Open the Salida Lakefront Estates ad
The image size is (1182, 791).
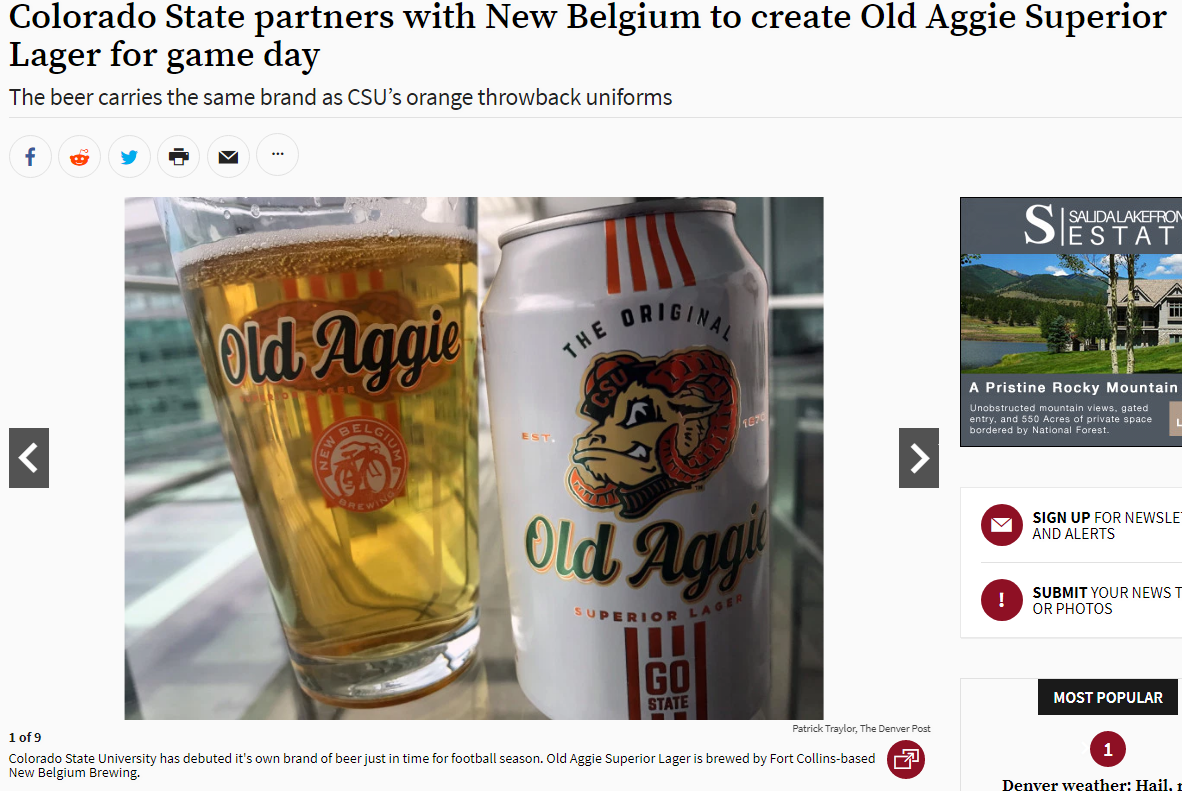(x=1070, y=322)
